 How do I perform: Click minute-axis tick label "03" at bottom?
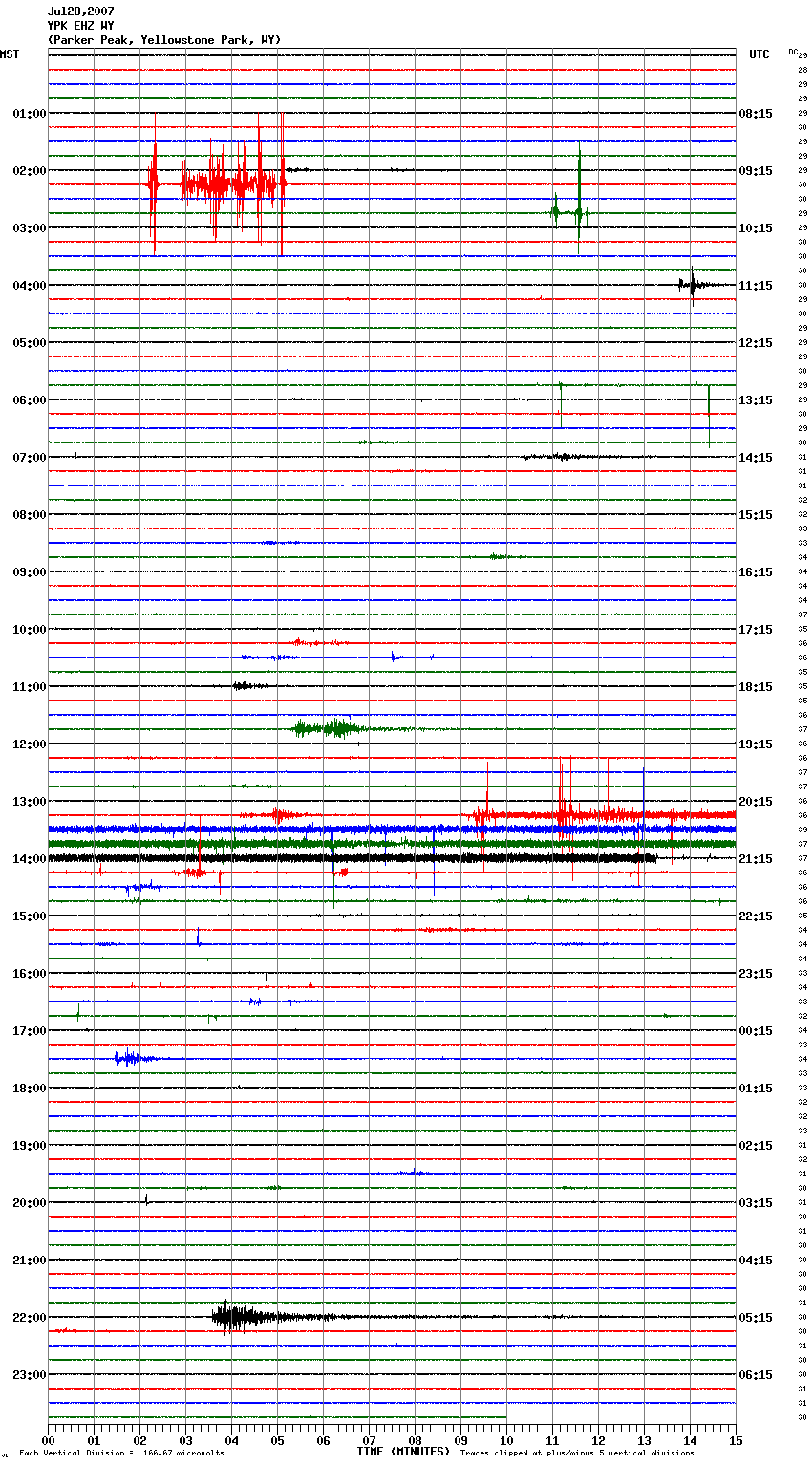(185, 1440)
